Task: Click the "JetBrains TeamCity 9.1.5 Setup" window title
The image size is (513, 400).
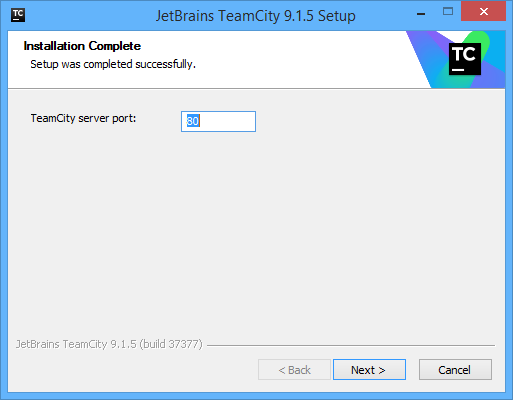Action: [255, 16]
